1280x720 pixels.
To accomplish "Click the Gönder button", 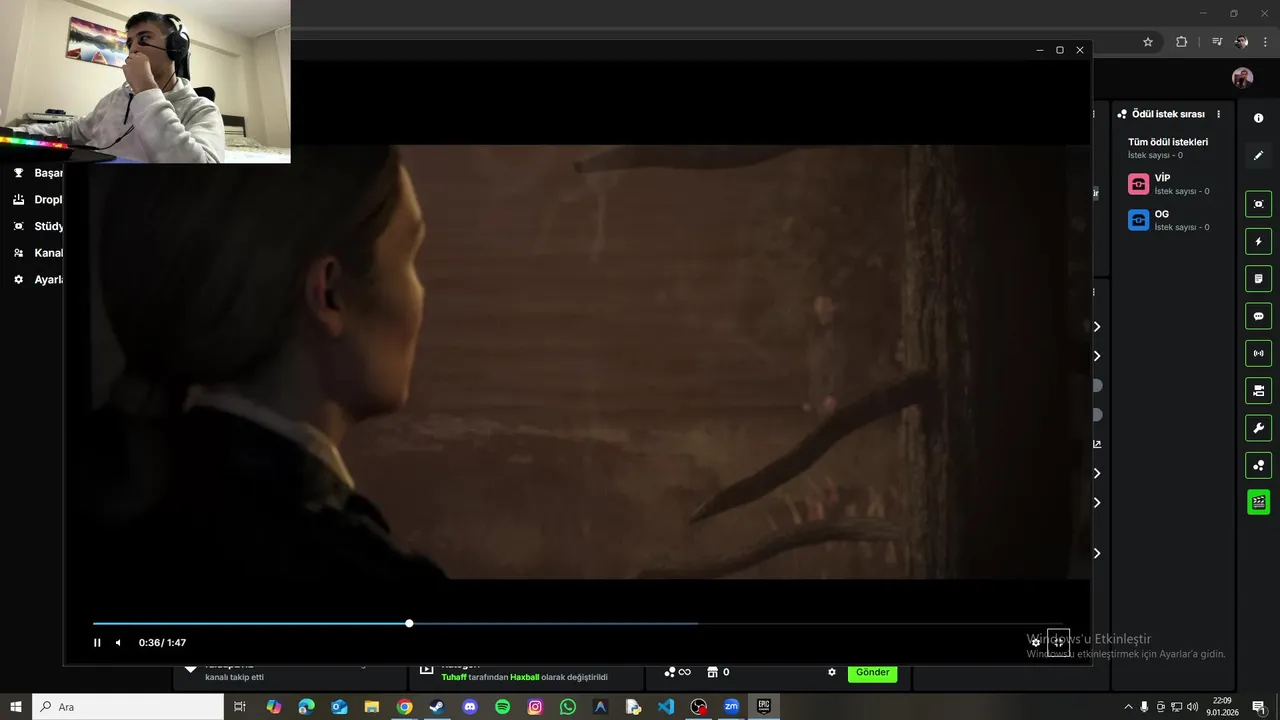I will pos(872,672).
